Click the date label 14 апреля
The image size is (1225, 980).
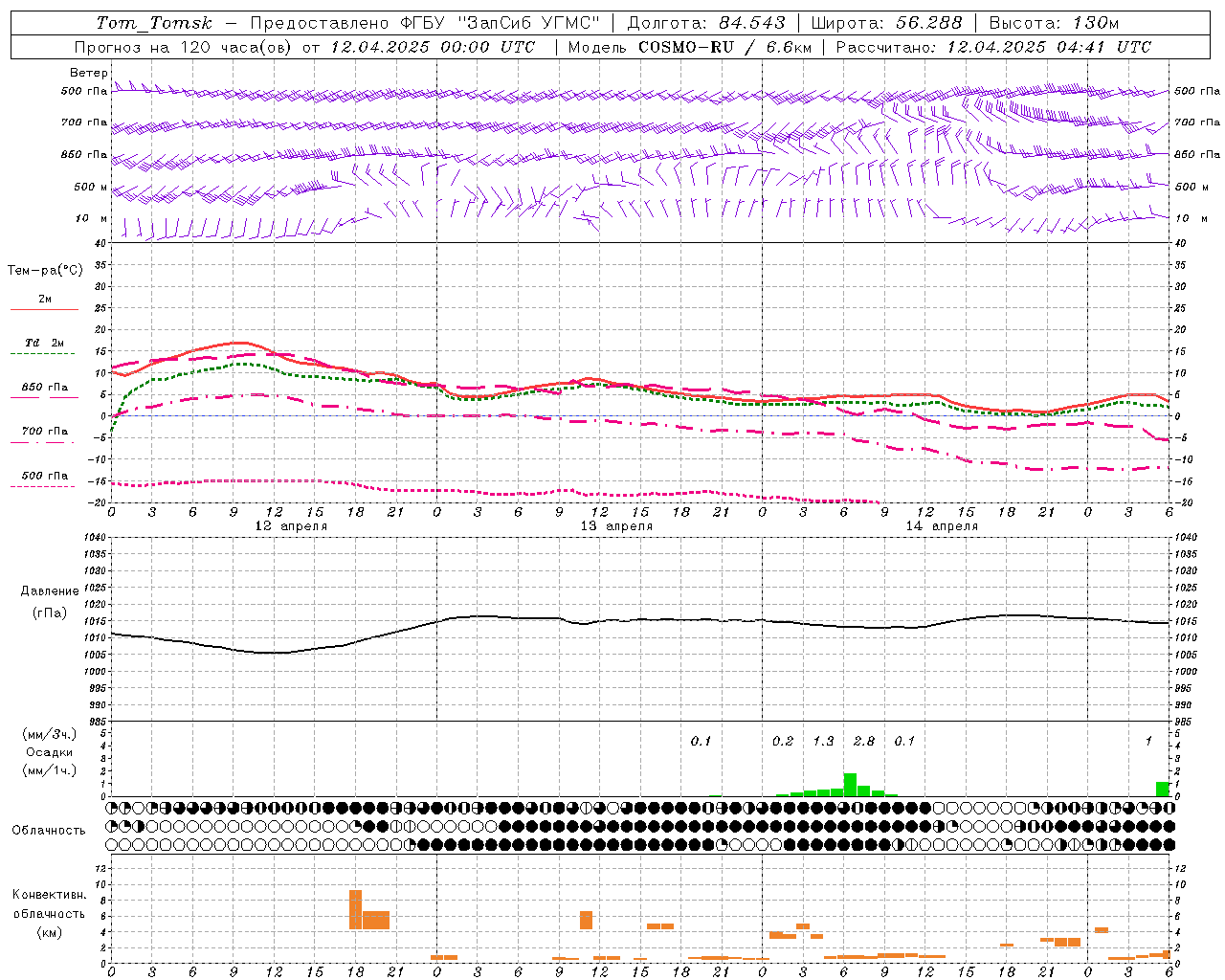click(942, 526)
